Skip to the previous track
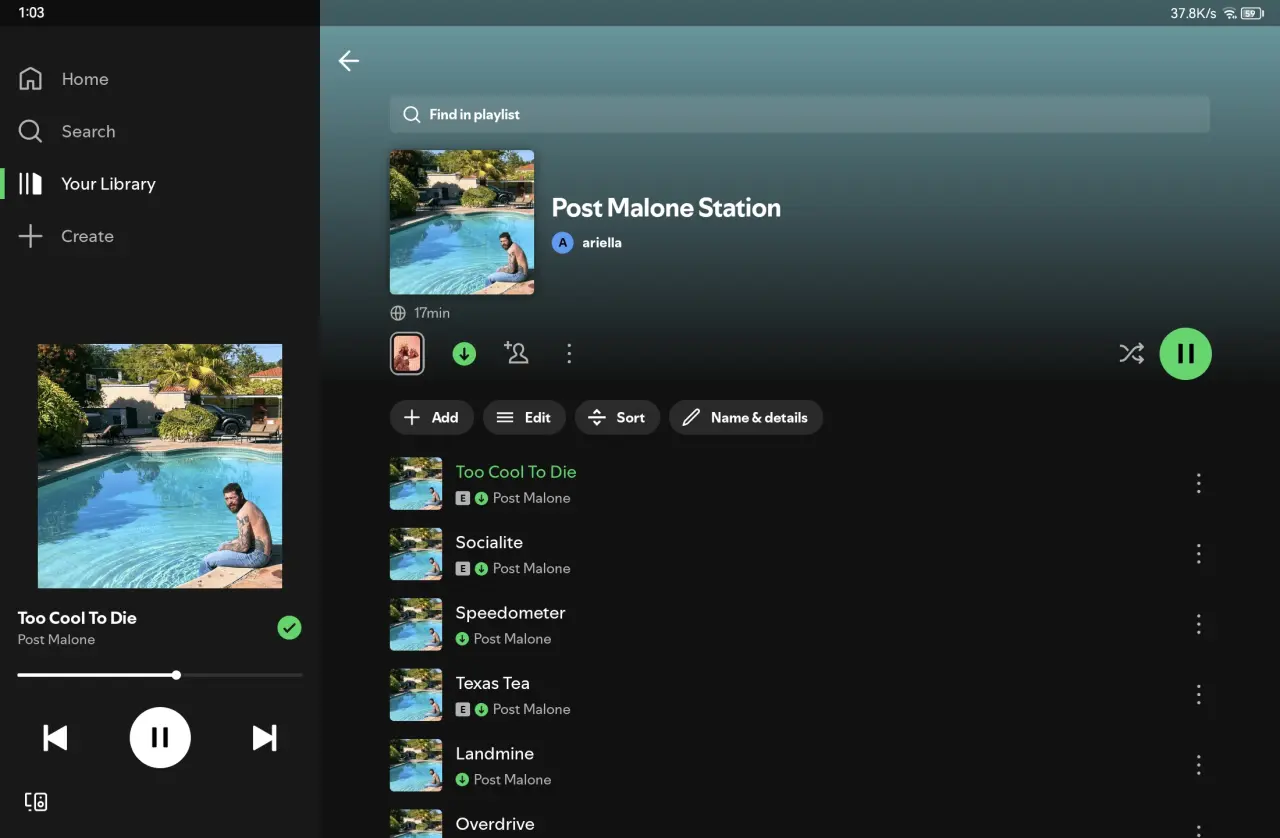Viewport: 1280px width, 838px height. tap(55, 738)
